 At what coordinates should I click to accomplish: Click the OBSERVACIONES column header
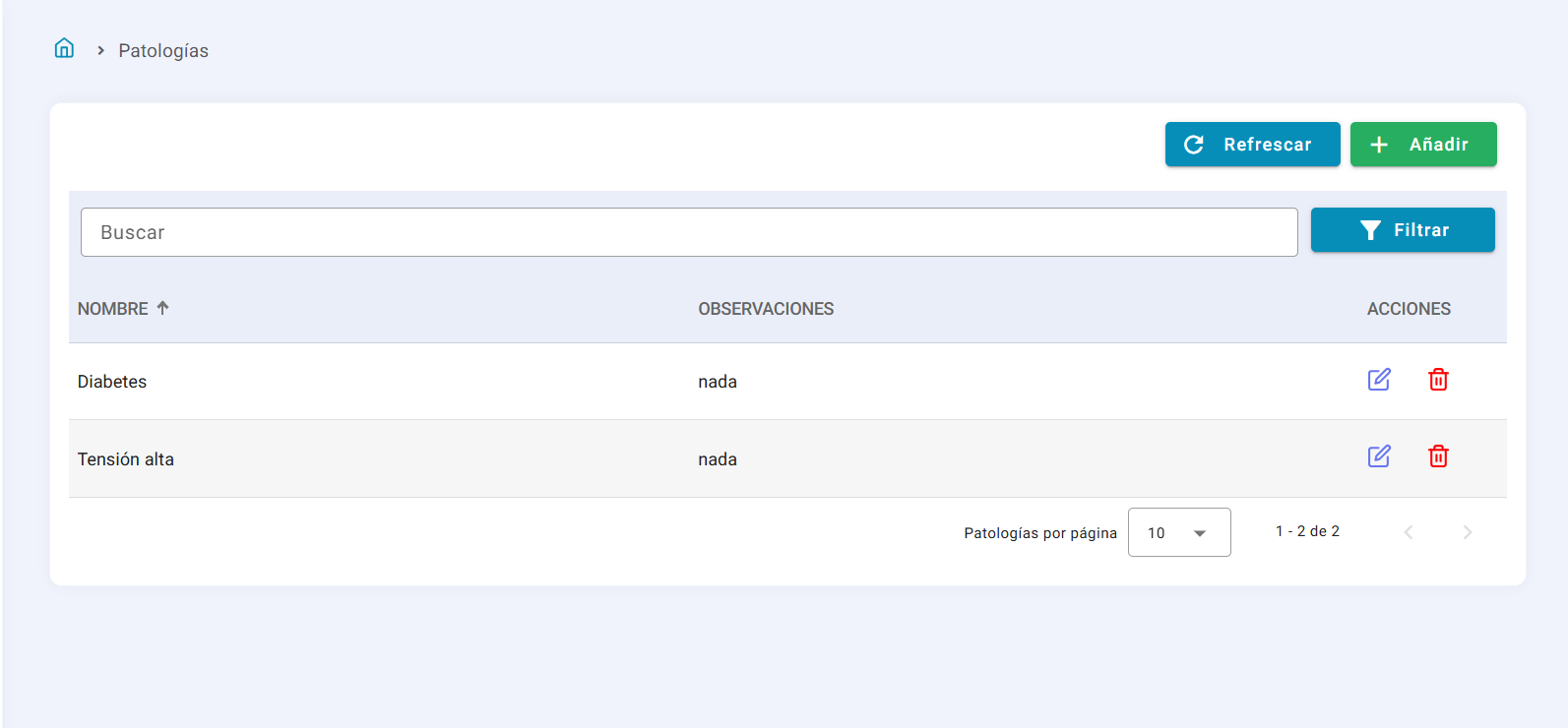pyautogui.click(x=766, y=309)
